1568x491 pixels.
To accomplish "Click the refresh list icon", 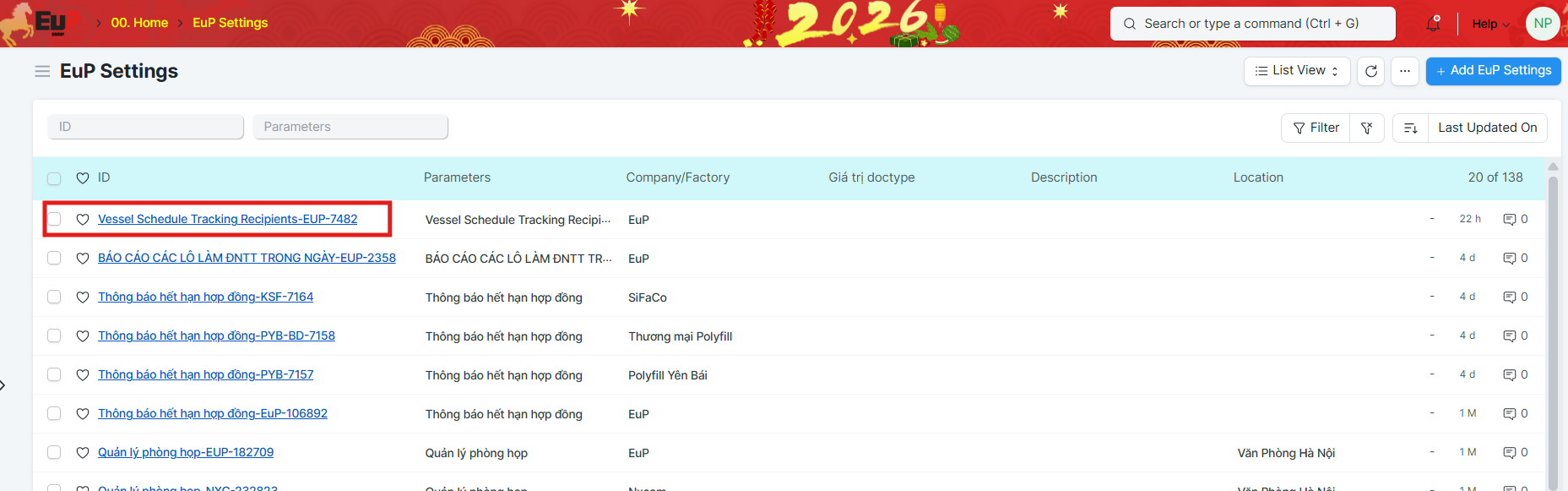I will click(1371, 71).
